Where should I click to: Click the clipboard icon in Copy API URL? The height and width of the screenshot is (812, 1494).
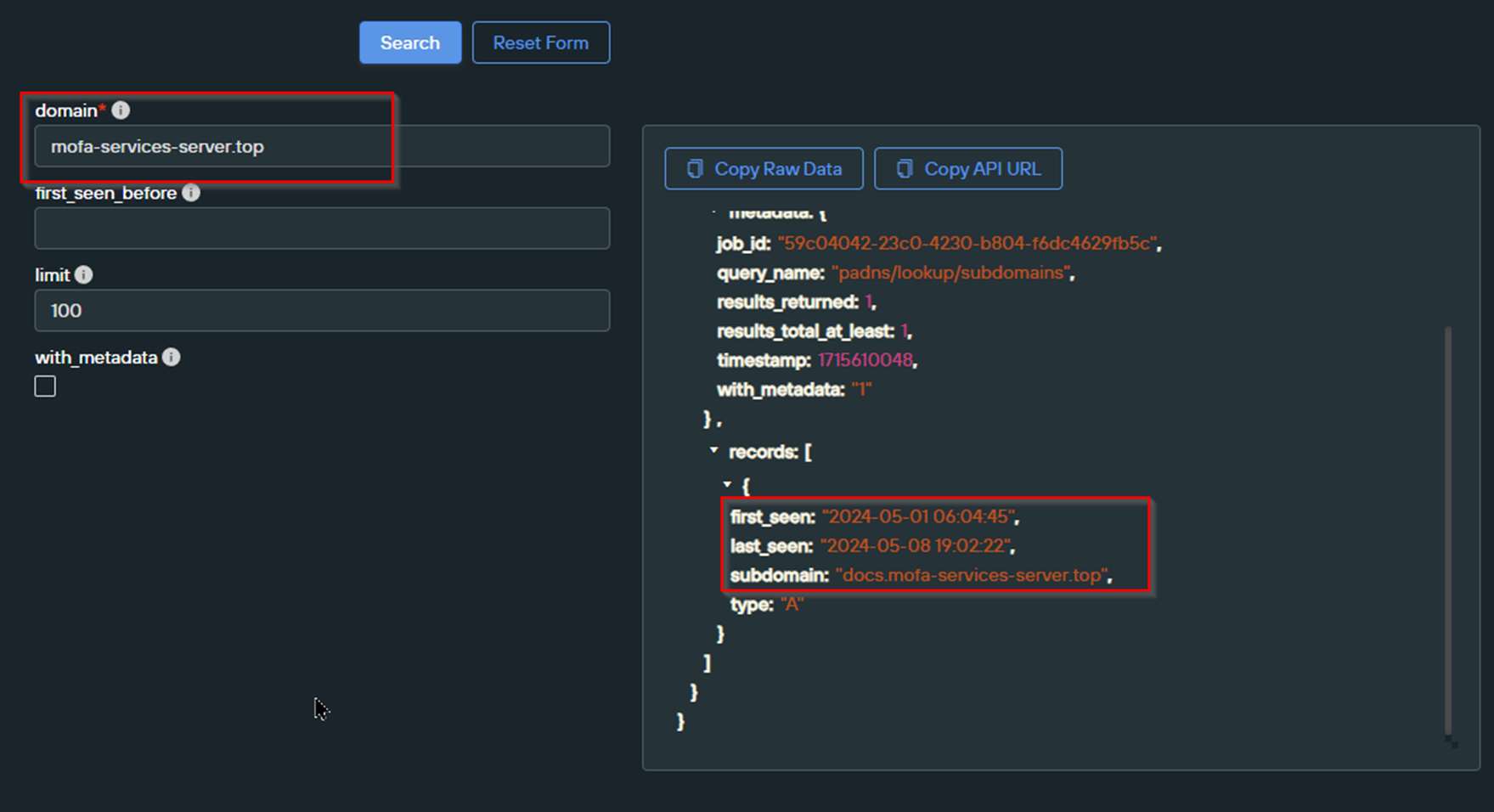point(905,169)
